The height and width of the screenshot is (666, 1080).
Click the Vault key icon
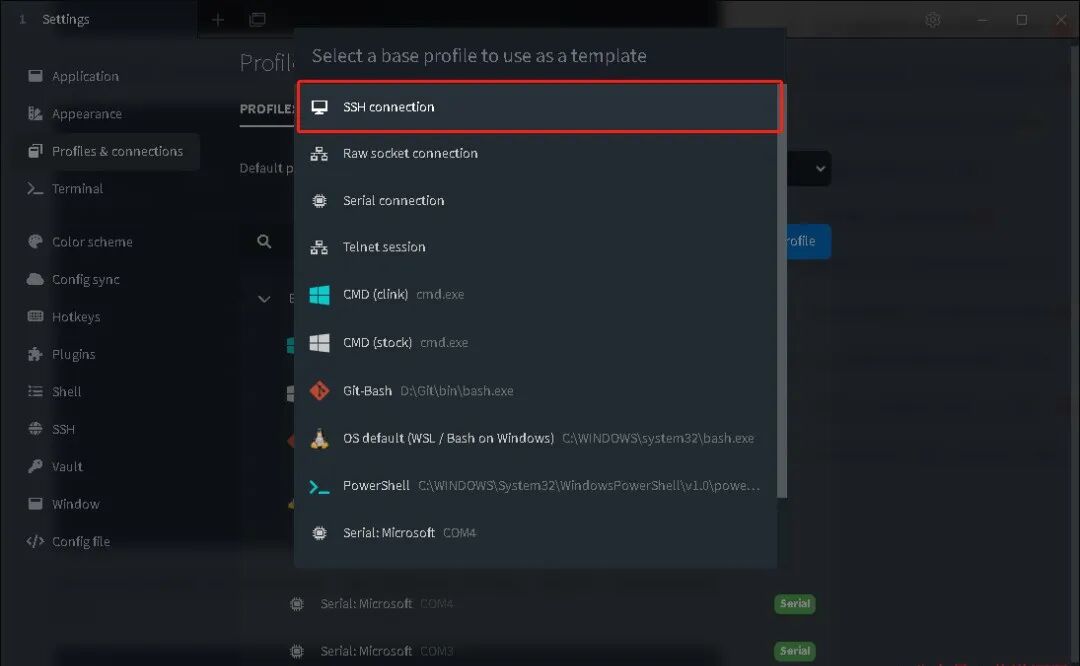(35, 466)
